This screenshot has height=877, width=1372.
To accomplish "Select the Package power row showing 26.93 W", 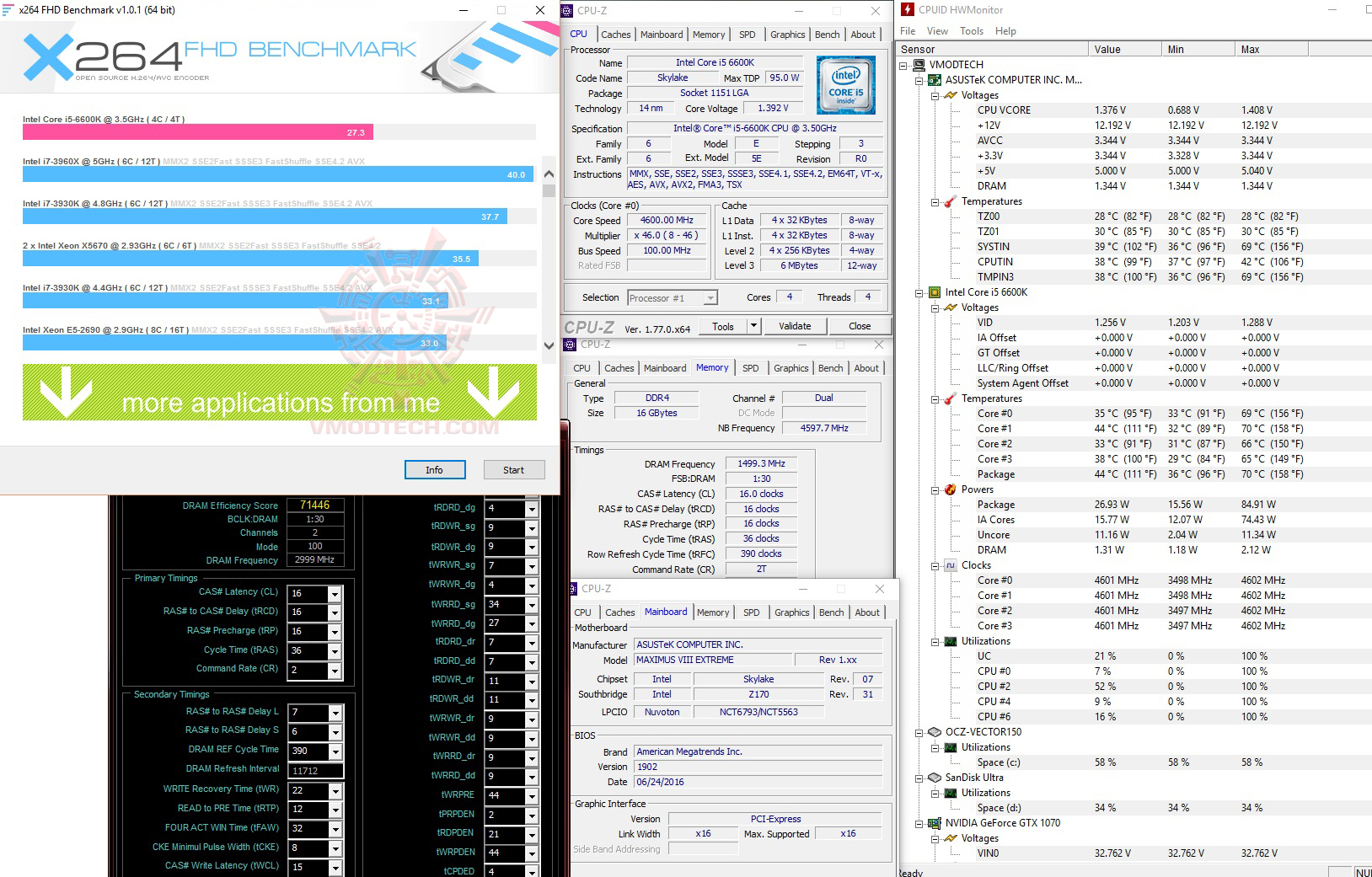I will coord(1134,505).
